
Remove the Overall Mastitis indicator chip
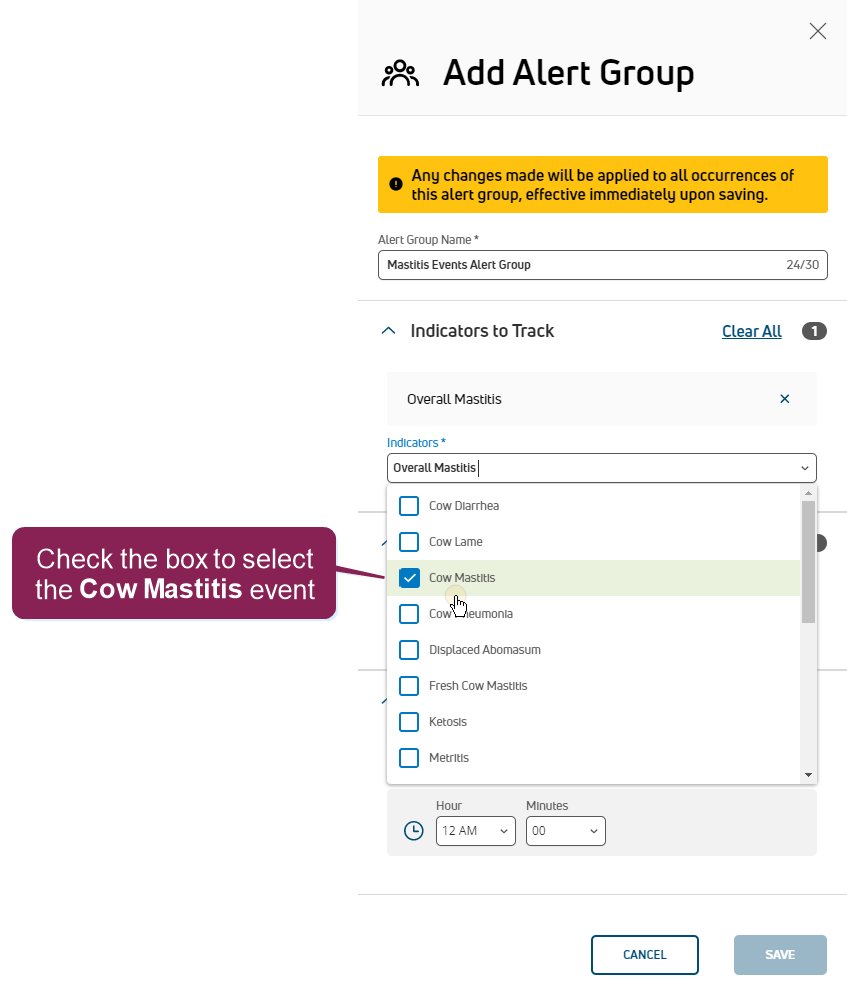coord(785,399)
